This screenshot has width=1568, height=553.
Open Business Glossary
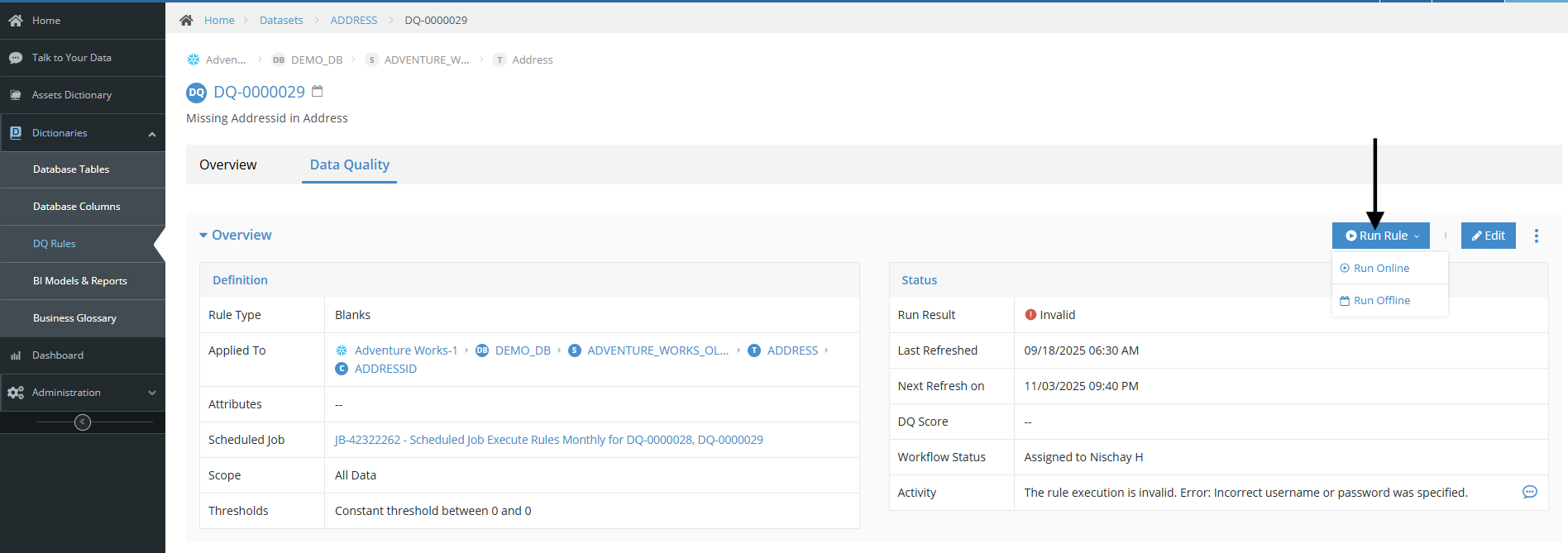click(83, 318)
